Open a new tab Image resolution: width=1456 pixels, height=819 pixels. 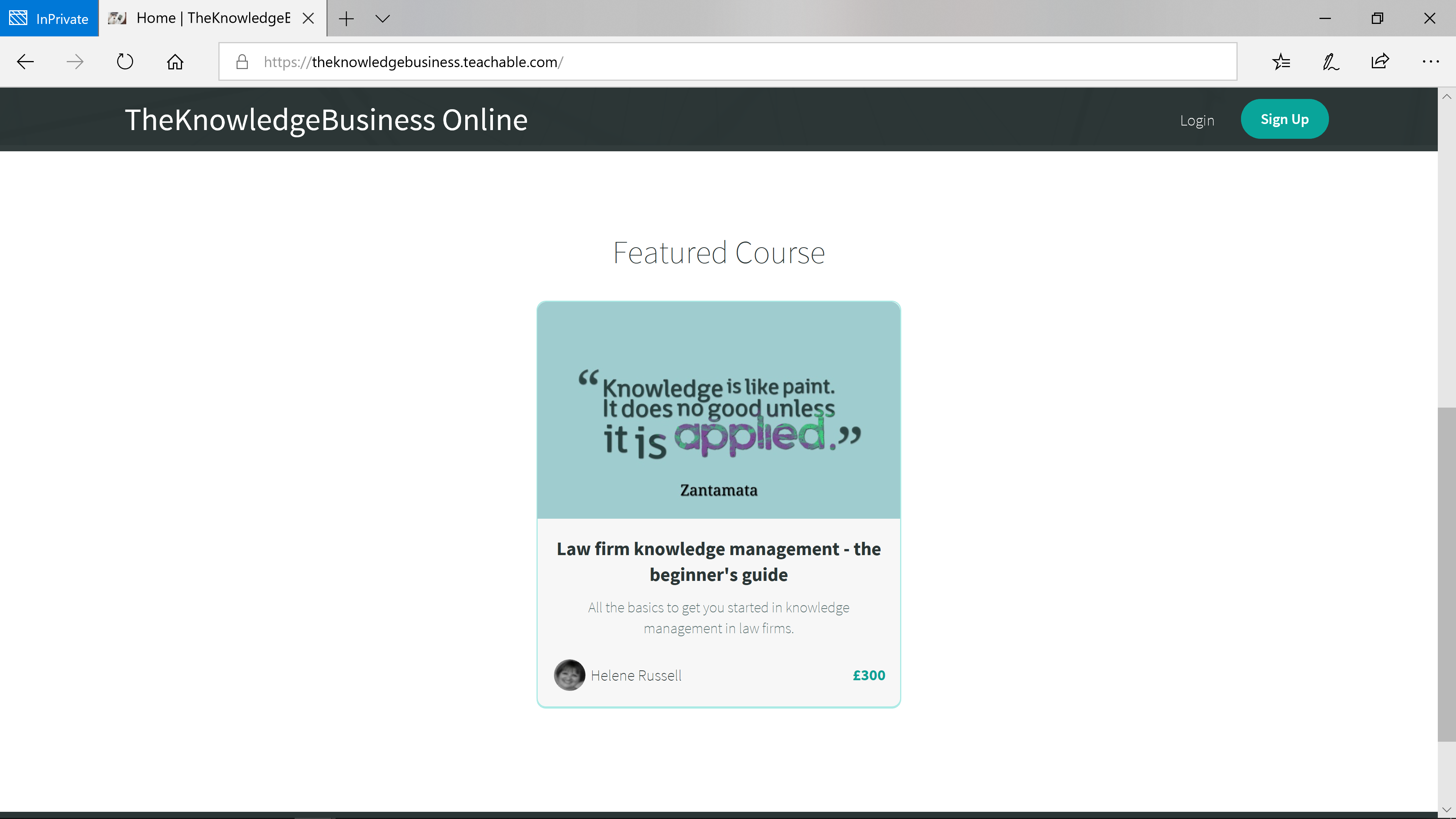tap(346, 19)
